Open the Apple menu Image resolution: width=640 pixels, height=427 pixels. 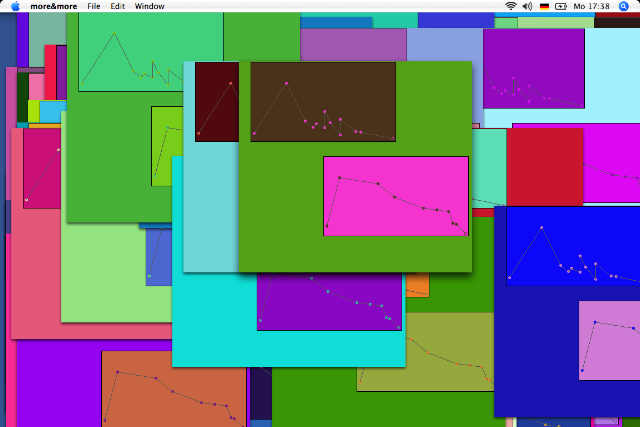[x=15, y=6]
